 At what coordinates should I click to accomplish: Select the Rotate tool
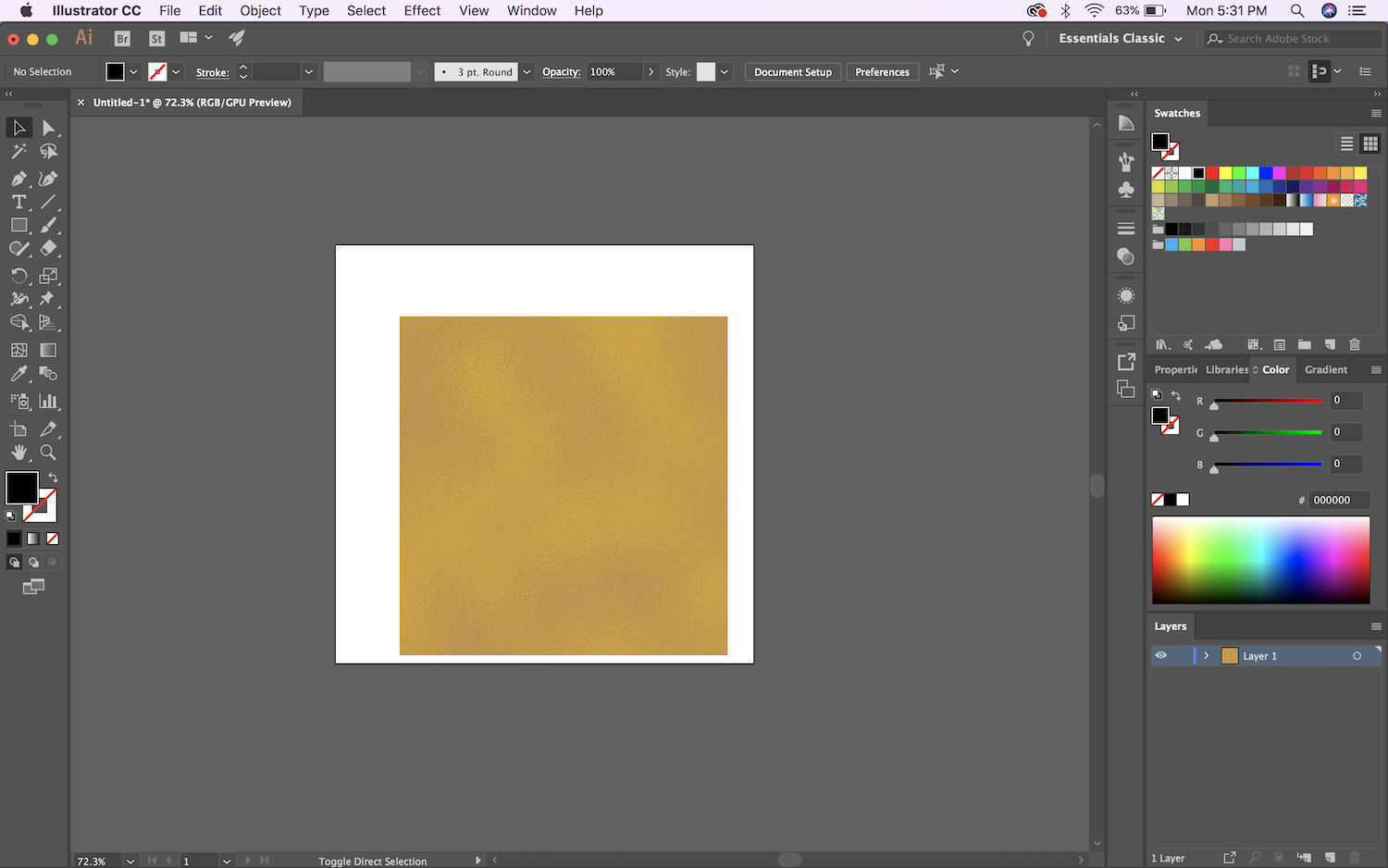[x=19, y=276]
